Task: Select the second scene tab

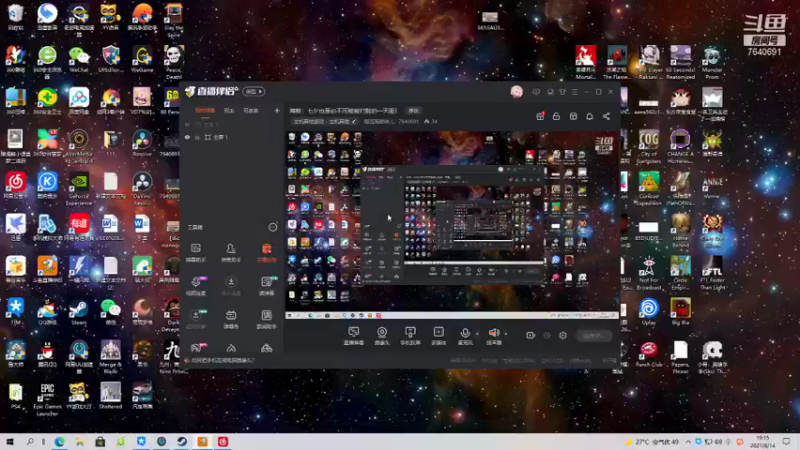Action: coord(229,111)
